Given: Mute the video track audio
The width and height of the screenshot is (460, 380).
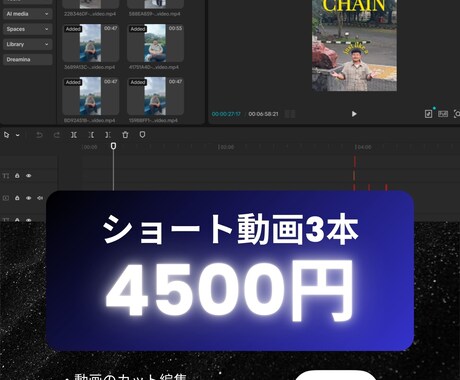Looking at the screenshot, I should (x=40, y=198).
